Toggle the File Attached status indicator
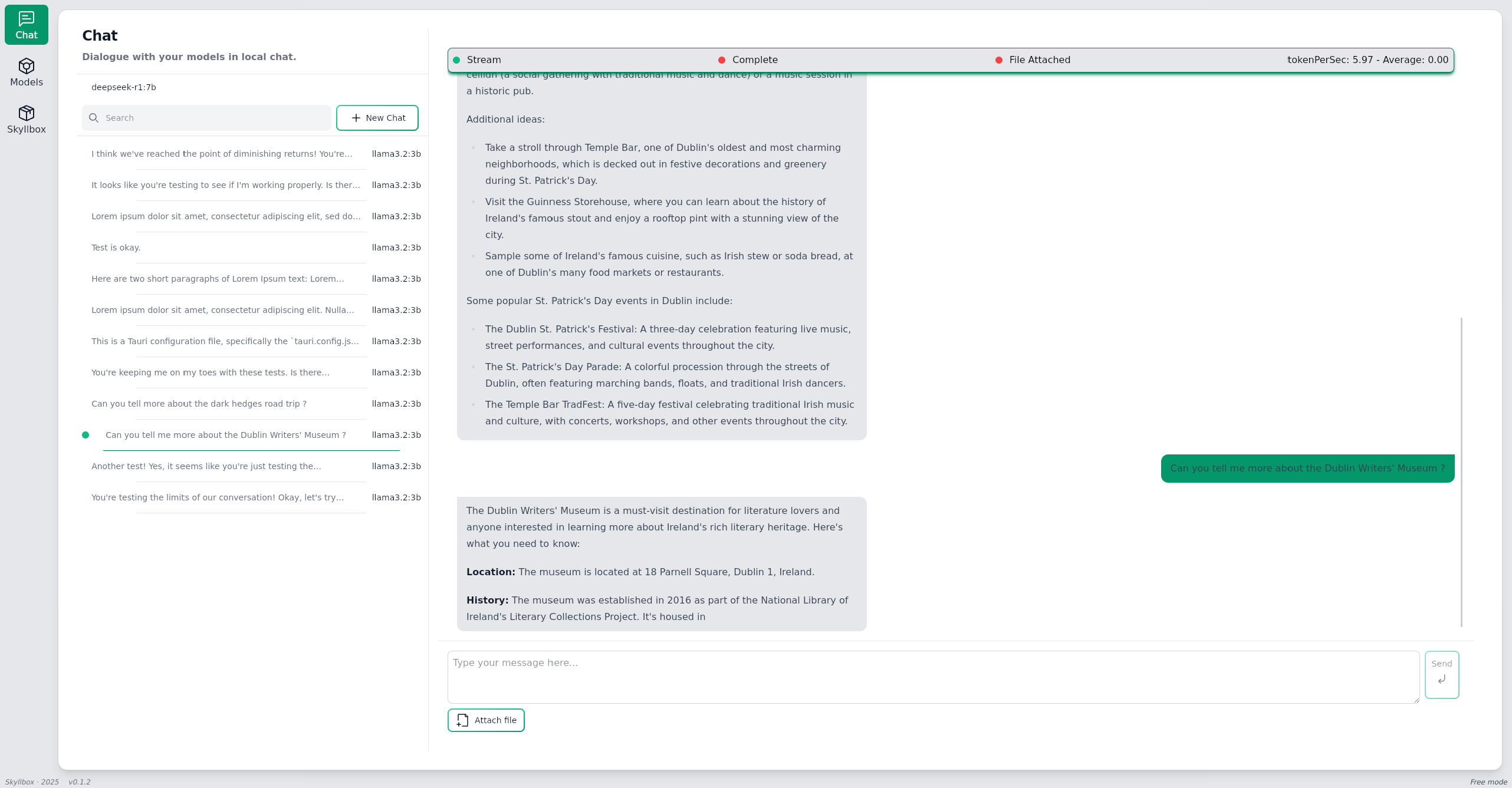1512x788 pixels. [x=999, y=60]
